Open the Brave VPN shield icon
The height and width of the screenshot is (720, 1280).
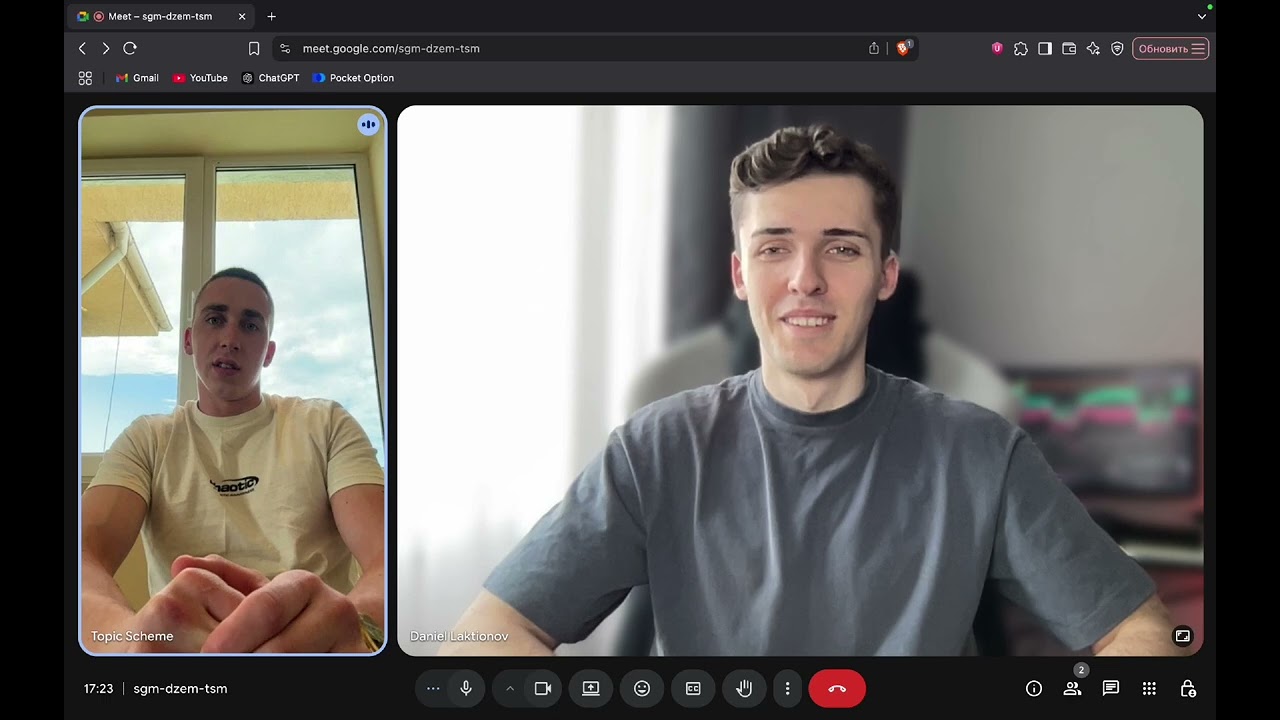(1117, 48)
